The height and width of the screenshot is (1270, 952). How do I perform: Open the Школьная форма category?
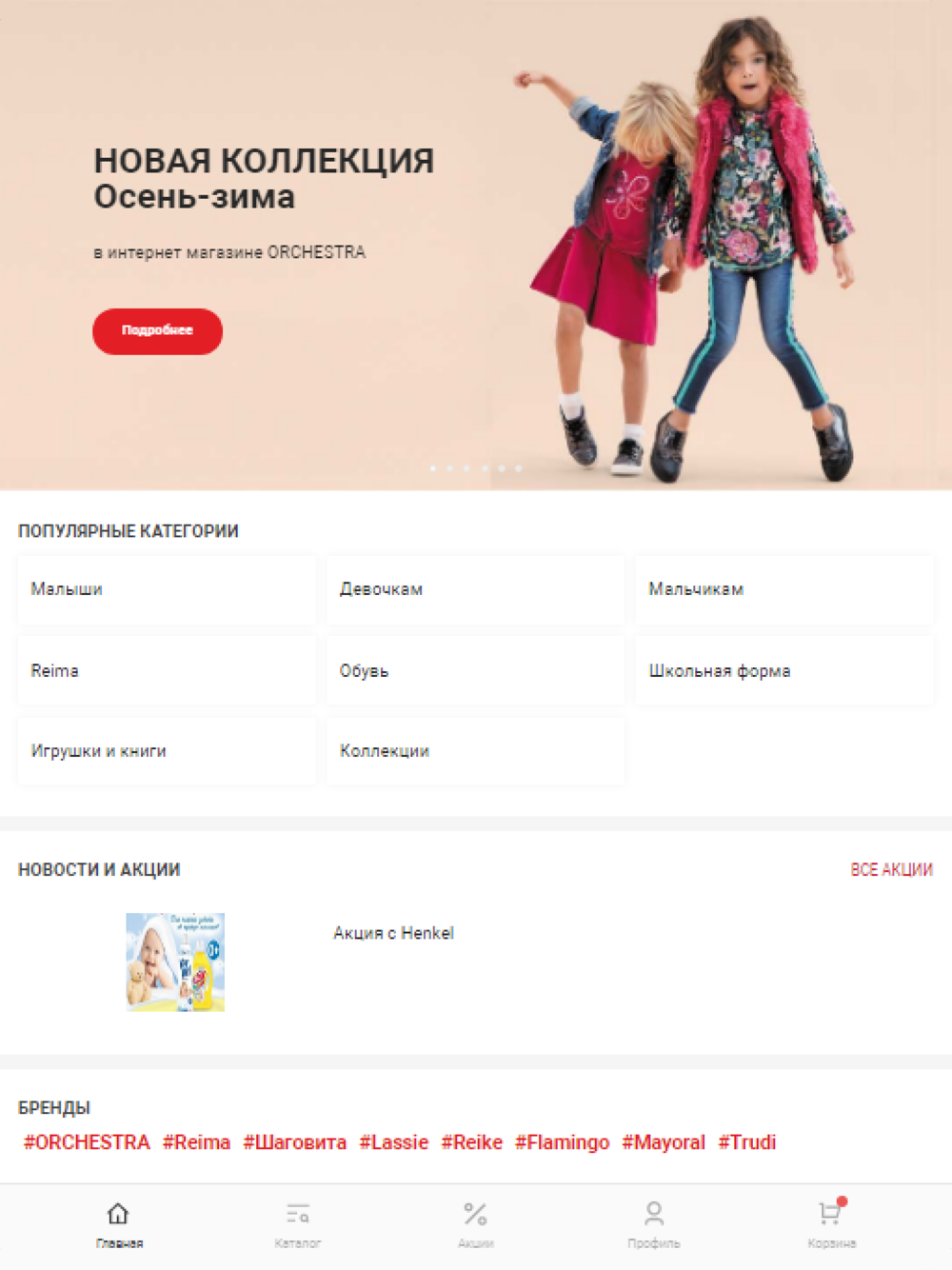click(x=784, y=670)
